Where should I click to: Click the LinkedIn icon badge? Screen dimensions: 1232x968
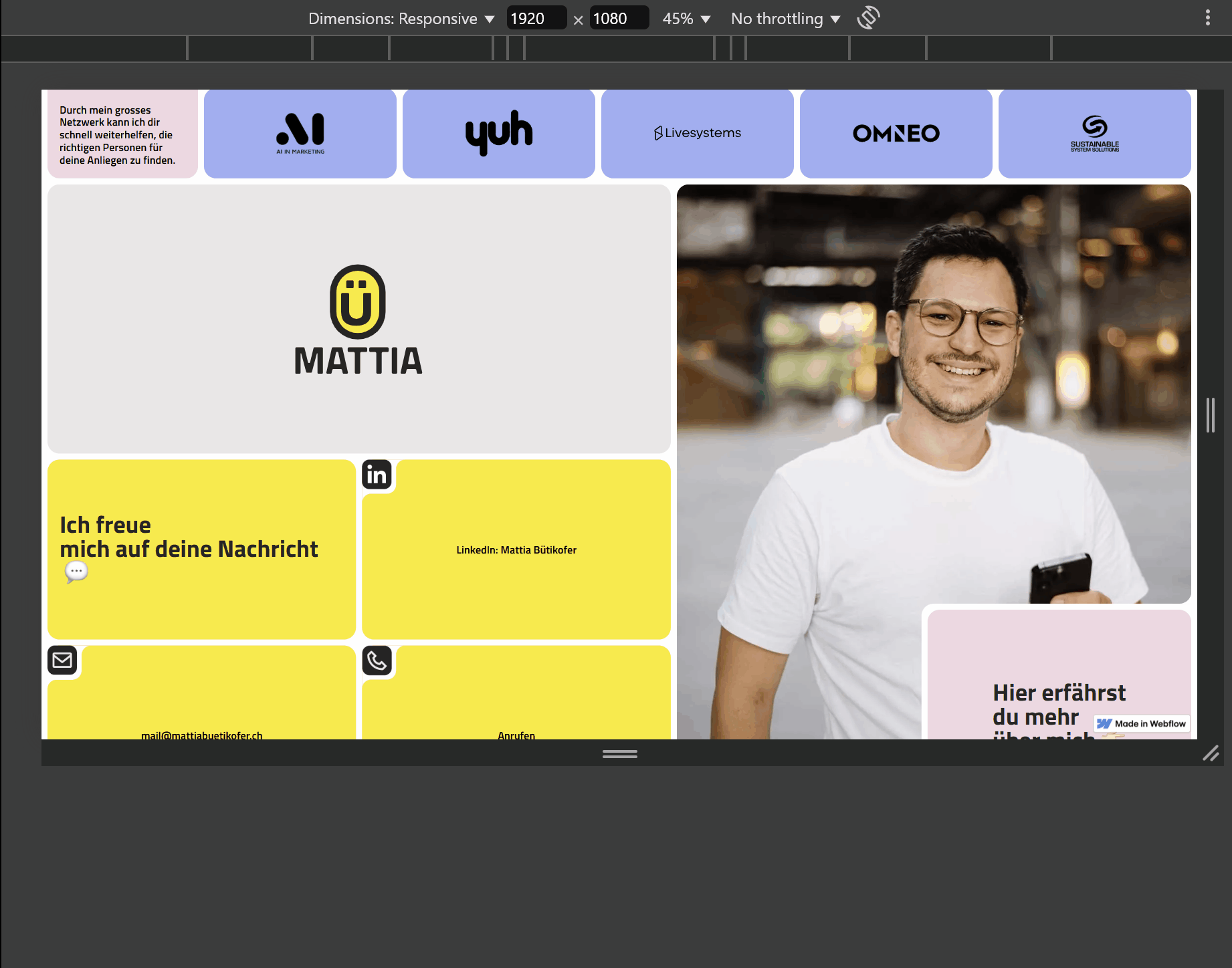click(377, 475)
